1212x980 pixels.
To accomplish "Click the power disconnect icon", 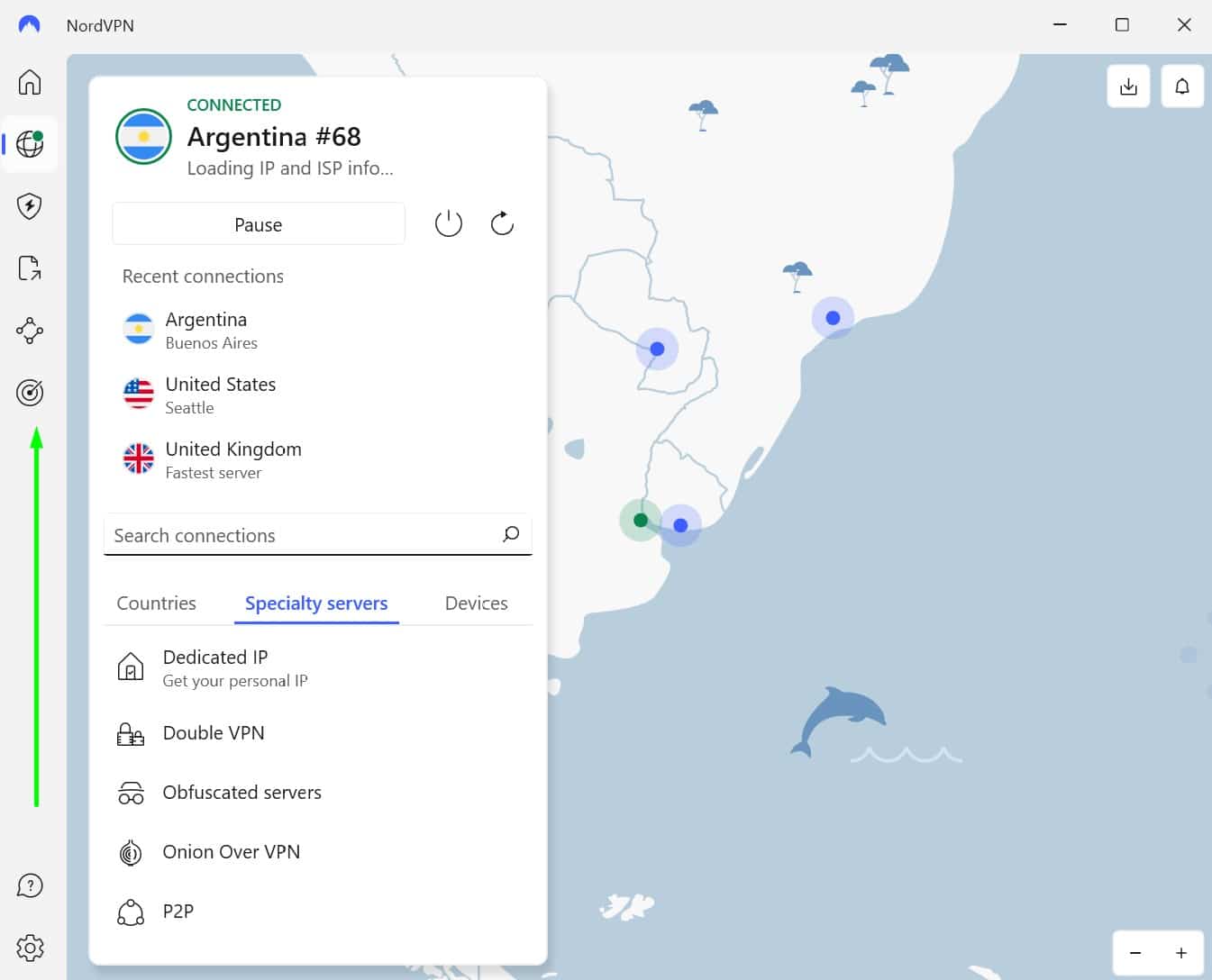I will (449, 223).
